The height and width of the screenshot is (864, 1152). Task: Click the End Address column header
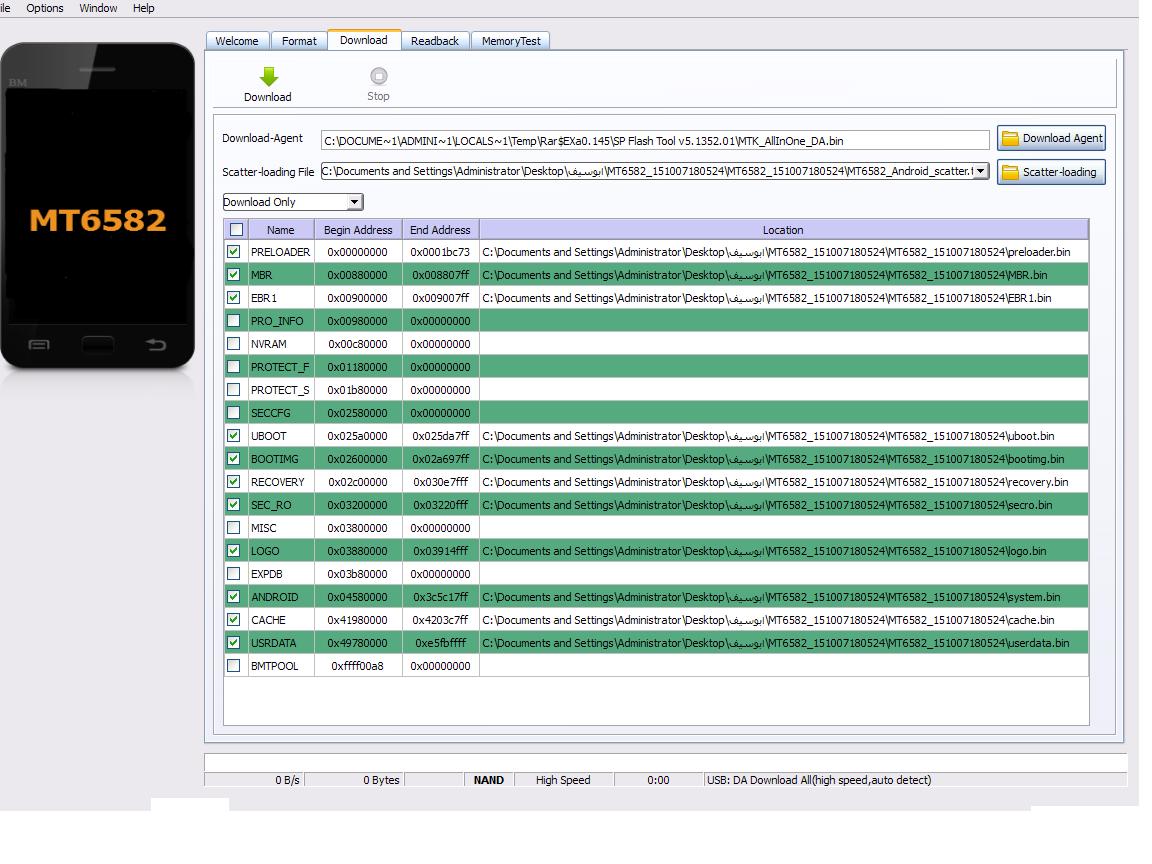pyautogui.click(x=440, y=230)
